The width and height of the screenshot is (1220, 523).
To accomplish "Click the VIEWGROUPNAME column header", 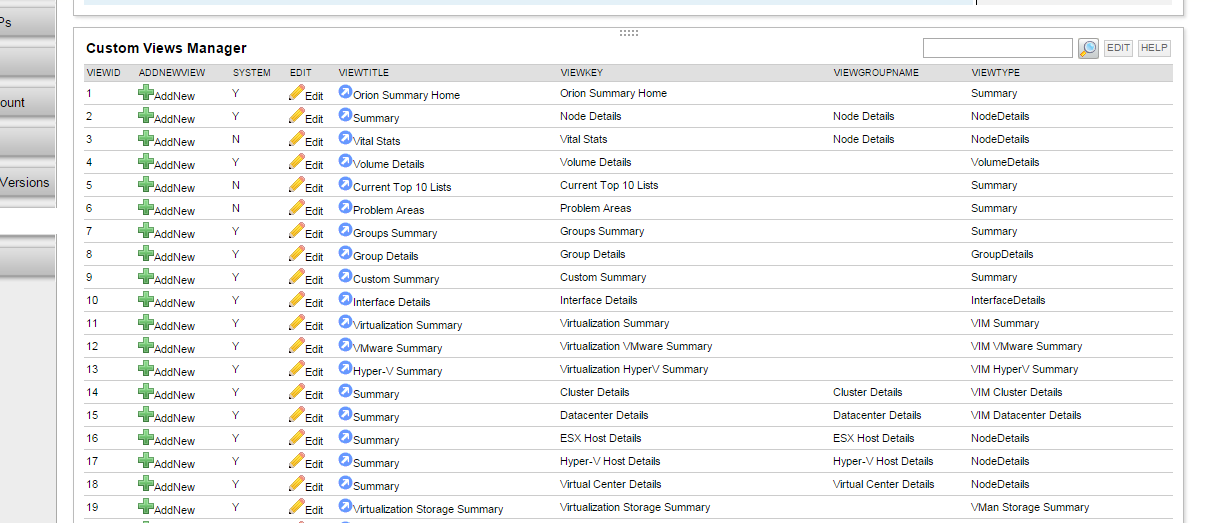I will click(x=876, y=73).
